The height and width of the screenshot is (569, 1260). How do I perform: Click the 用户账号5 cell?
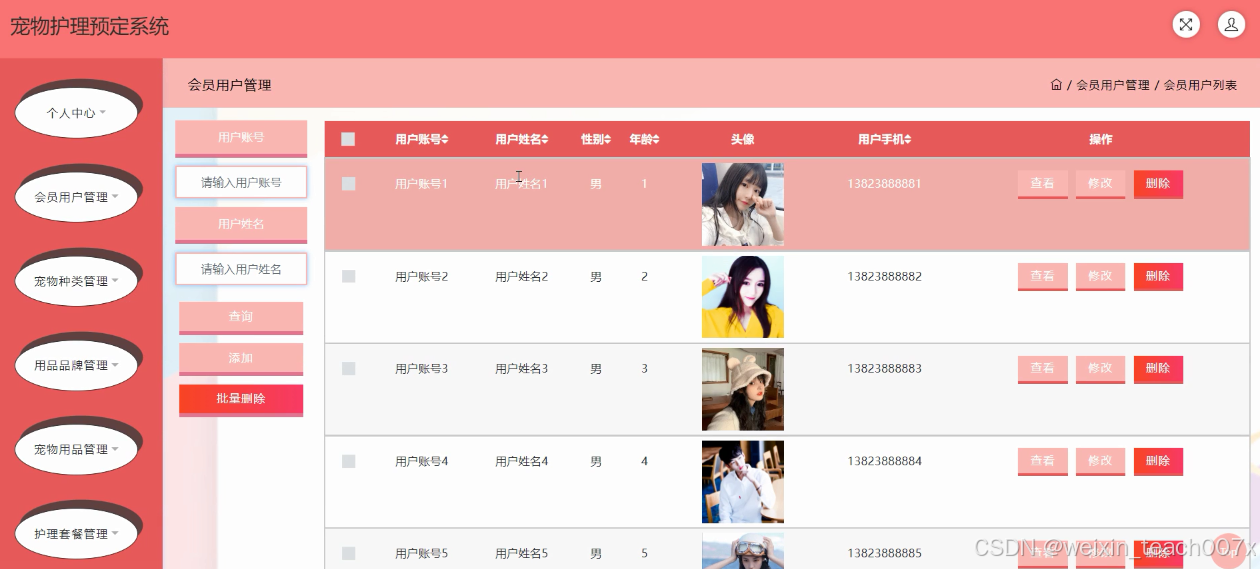(x=421, y=553)
